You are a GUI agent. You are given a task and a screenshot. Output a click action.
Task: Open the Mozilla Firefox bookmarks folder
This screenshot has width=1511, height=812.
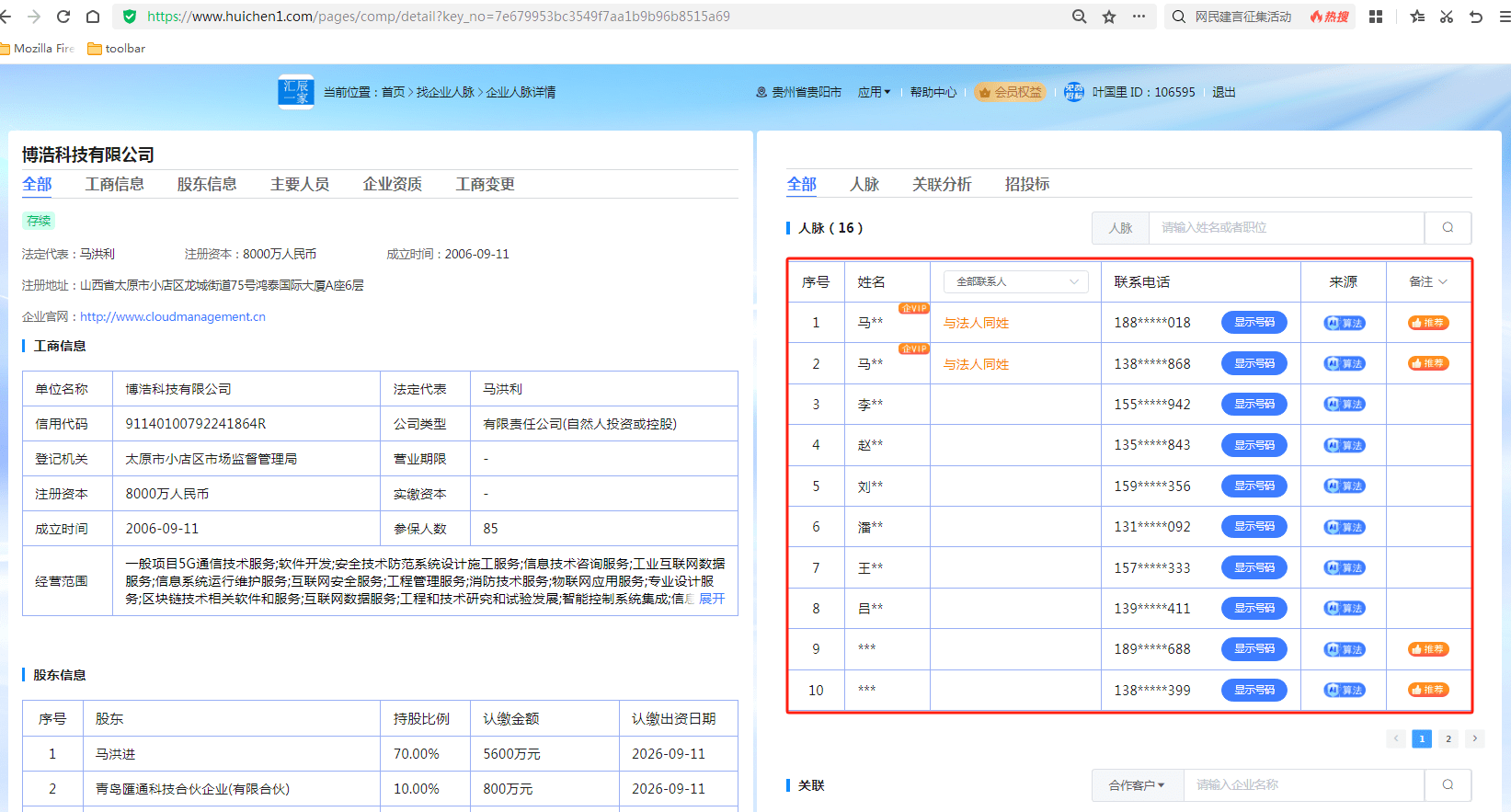coord(37,49)
